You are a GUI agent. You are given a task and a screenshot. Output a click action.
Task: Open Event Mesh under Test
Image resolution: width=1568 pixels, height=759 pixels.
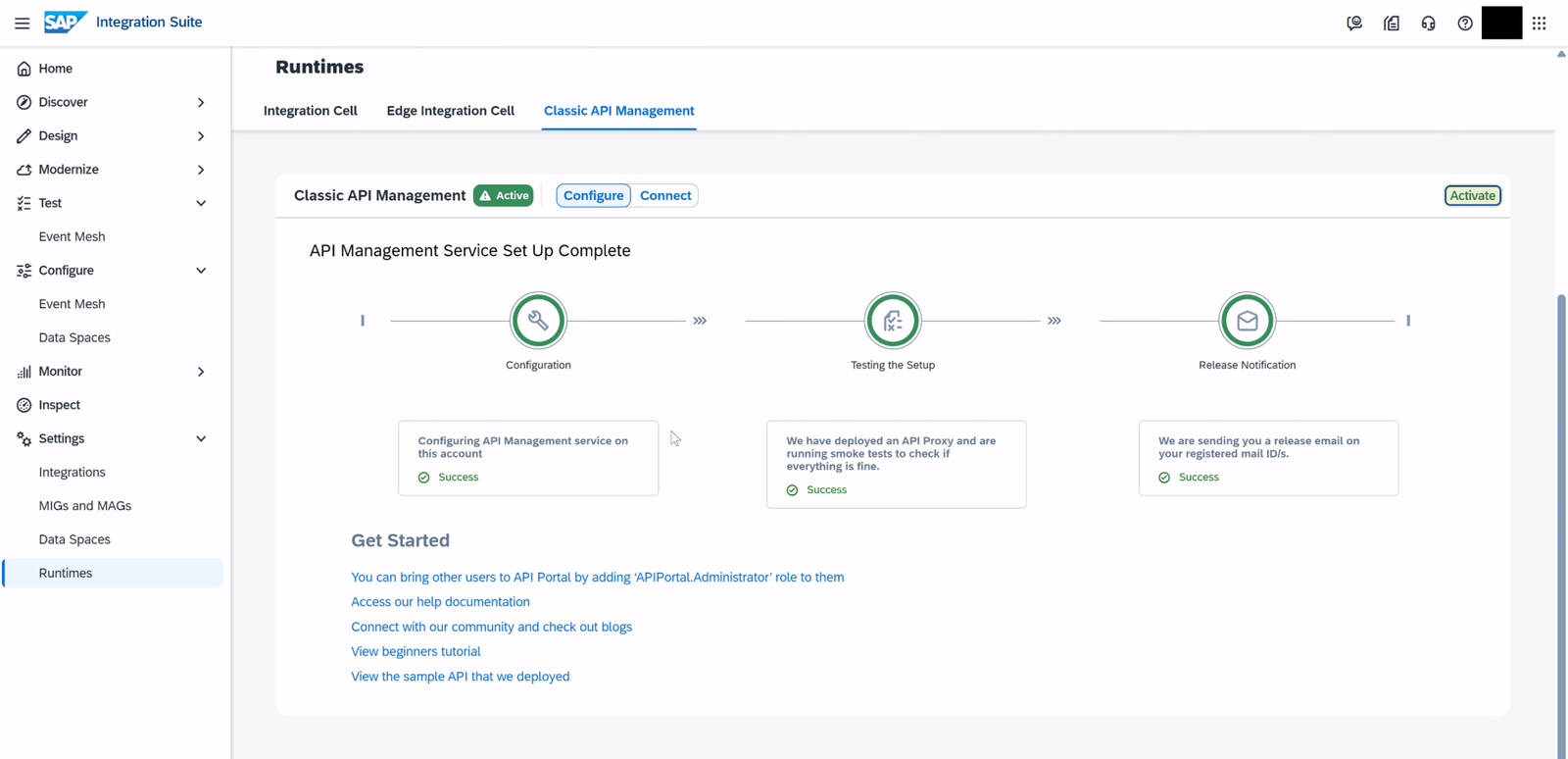(x=72, y=236)
